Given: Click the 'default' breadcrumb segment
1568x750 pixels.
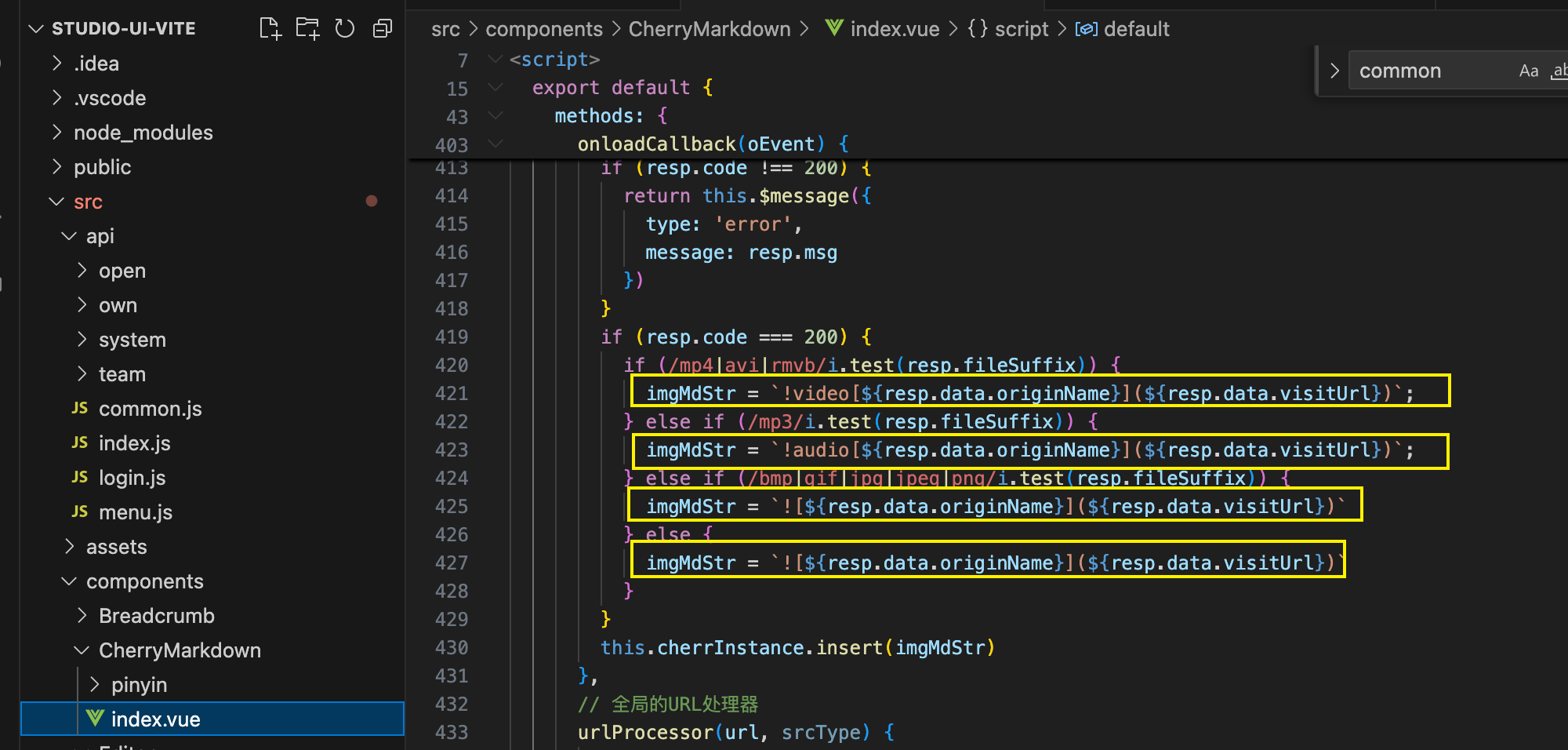Looking at the screenshot, I should coord(1136,29).
